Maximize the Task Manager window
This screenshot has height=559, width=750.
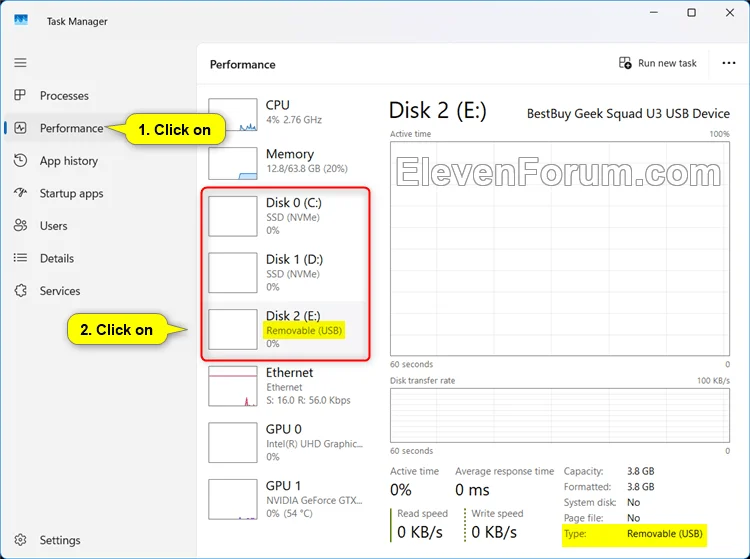691,13
